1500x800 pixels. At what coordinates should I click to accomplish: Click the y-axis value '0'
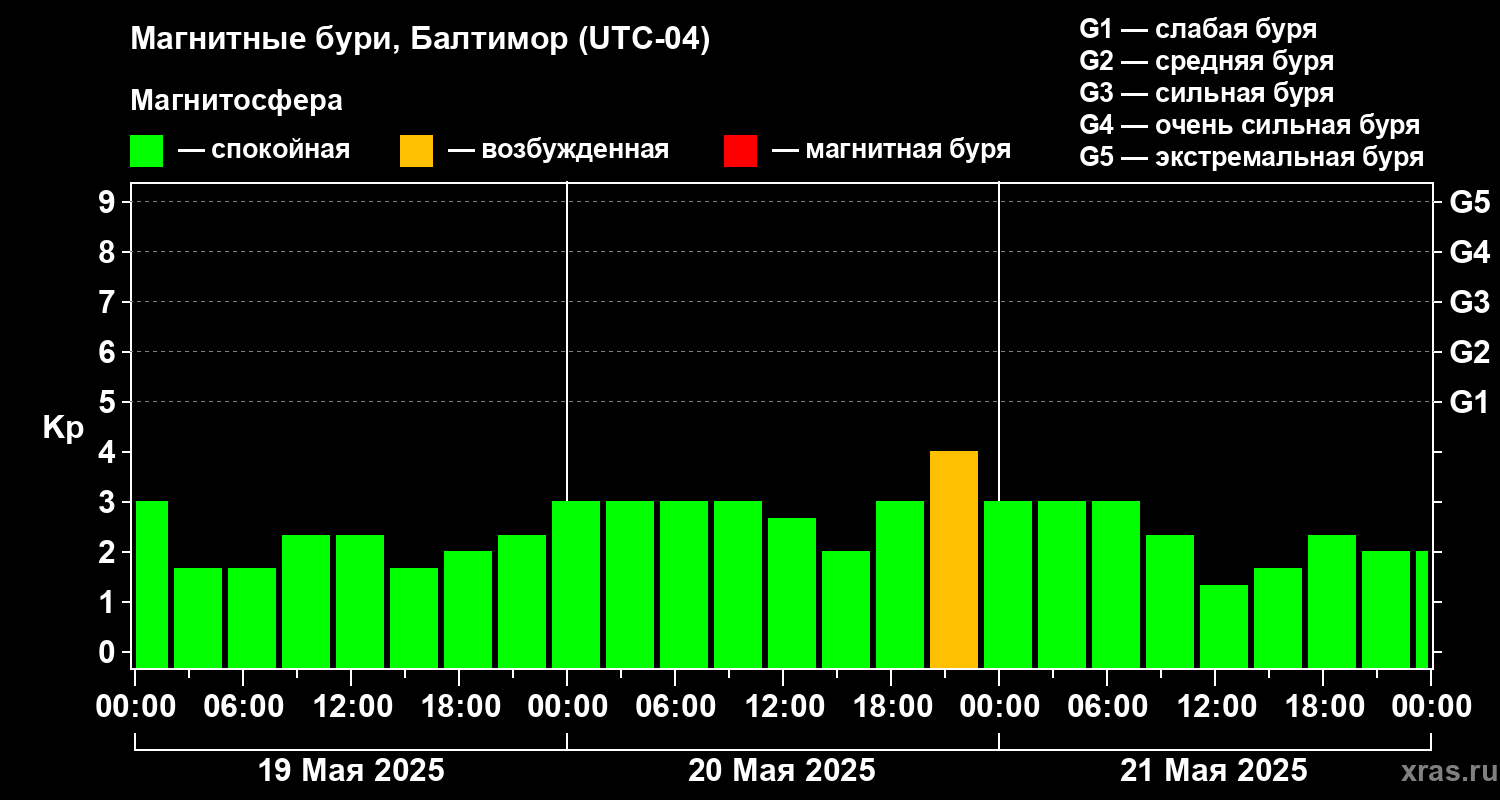pyautogui.click(x=109, y=652)
